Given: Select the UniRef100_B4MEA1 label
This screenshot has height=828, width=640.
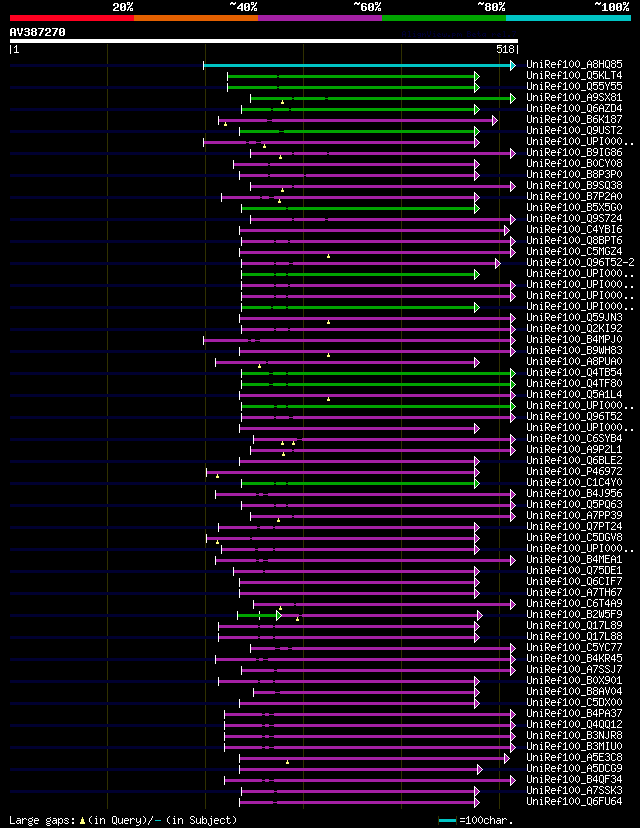Looking at the screenshot, I should [575, 559].
